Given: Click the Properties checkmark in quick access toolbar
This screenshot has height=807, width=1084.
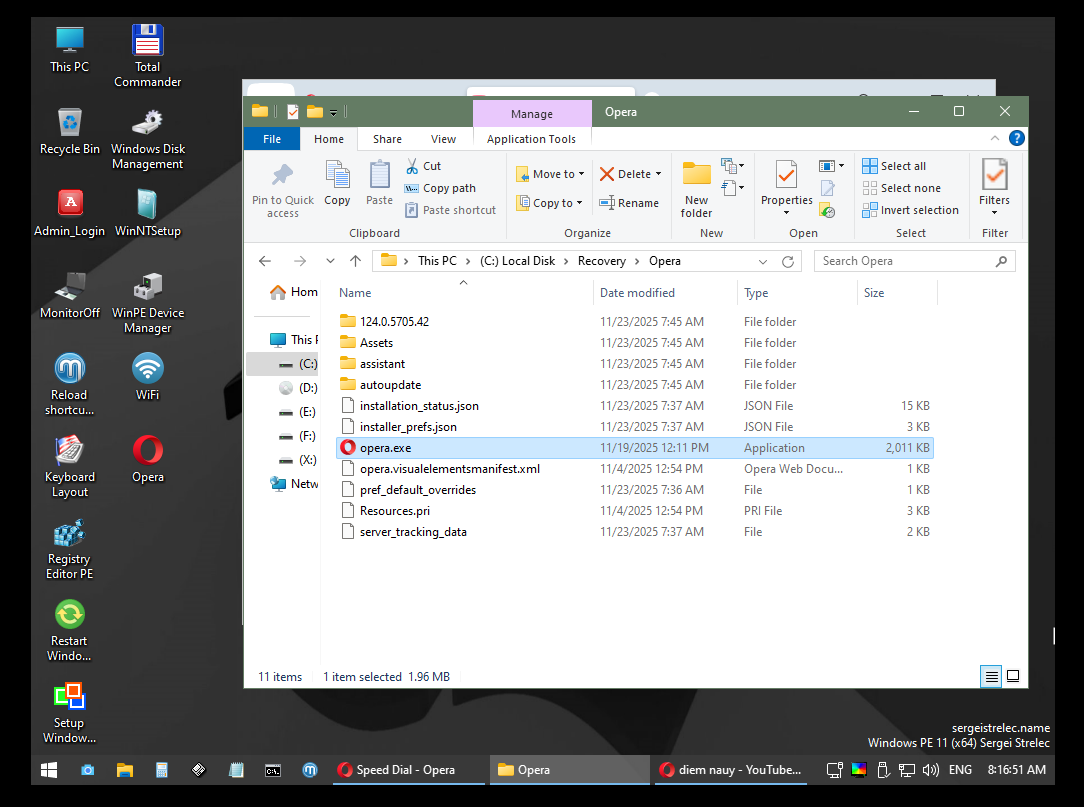Looking at the screenshot, I should (x=293, y=112).
